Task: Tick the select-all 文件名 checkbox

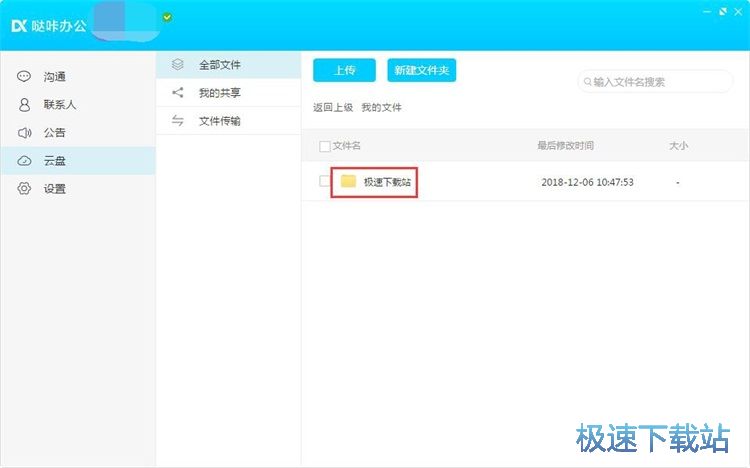Action: [x=325, y=146]
